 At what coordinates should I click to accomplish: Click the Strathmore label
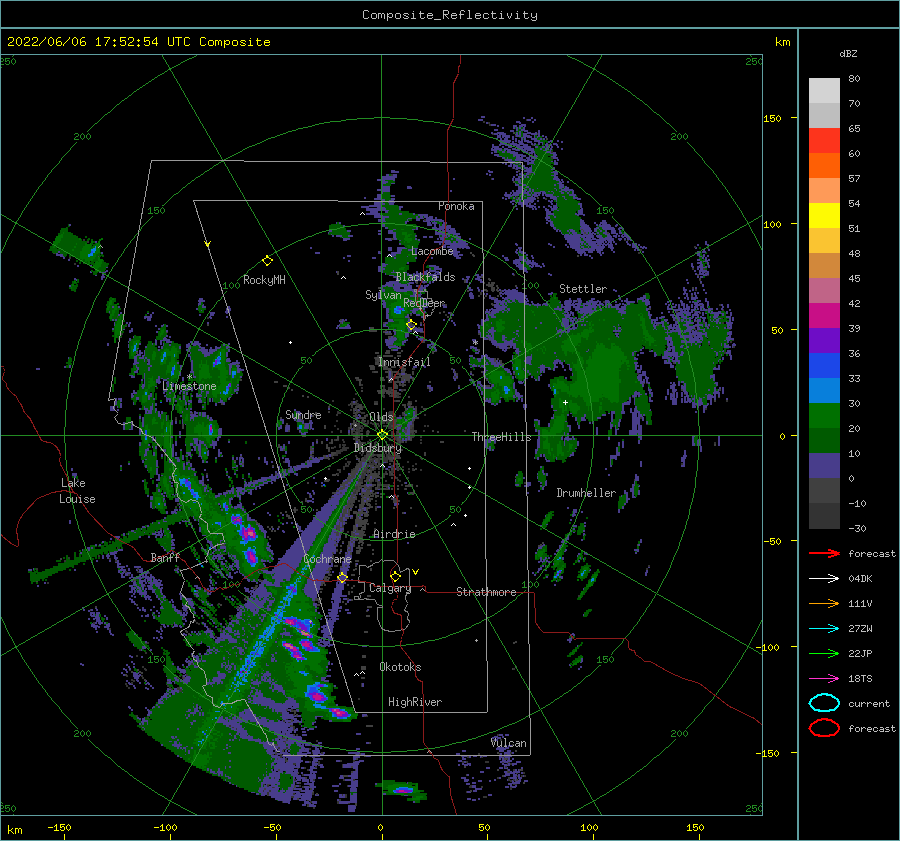pos(486,592)
